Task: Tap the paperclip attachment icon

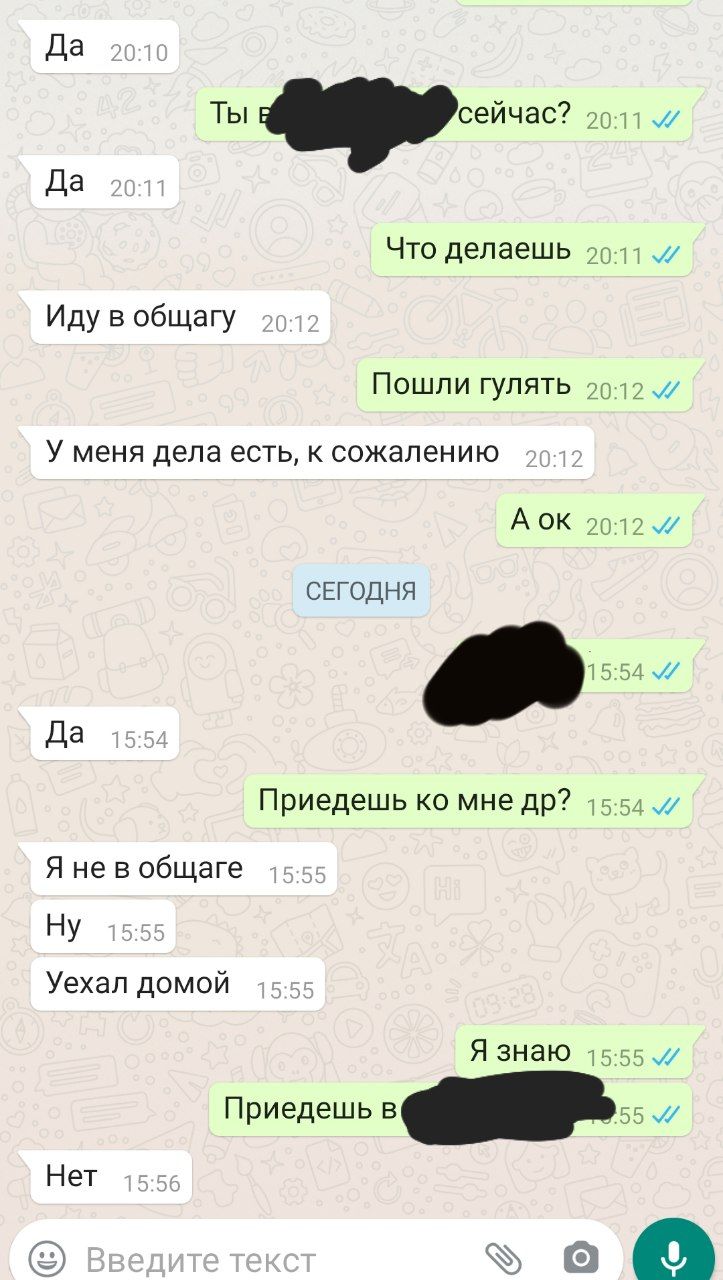Action: click(503, 1257)
